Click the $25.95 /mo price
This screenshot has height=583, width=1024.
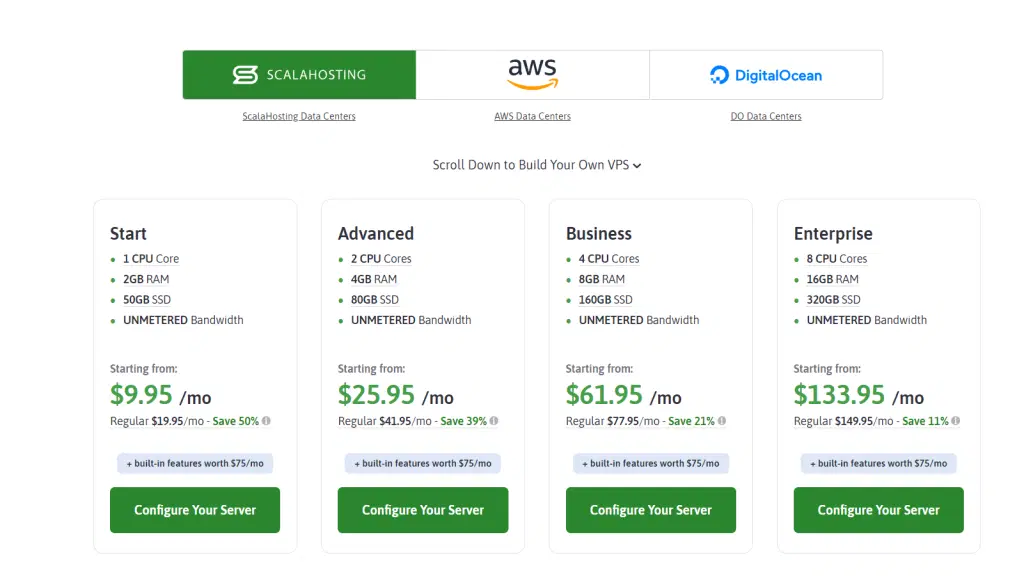click(x=396, y=395)
